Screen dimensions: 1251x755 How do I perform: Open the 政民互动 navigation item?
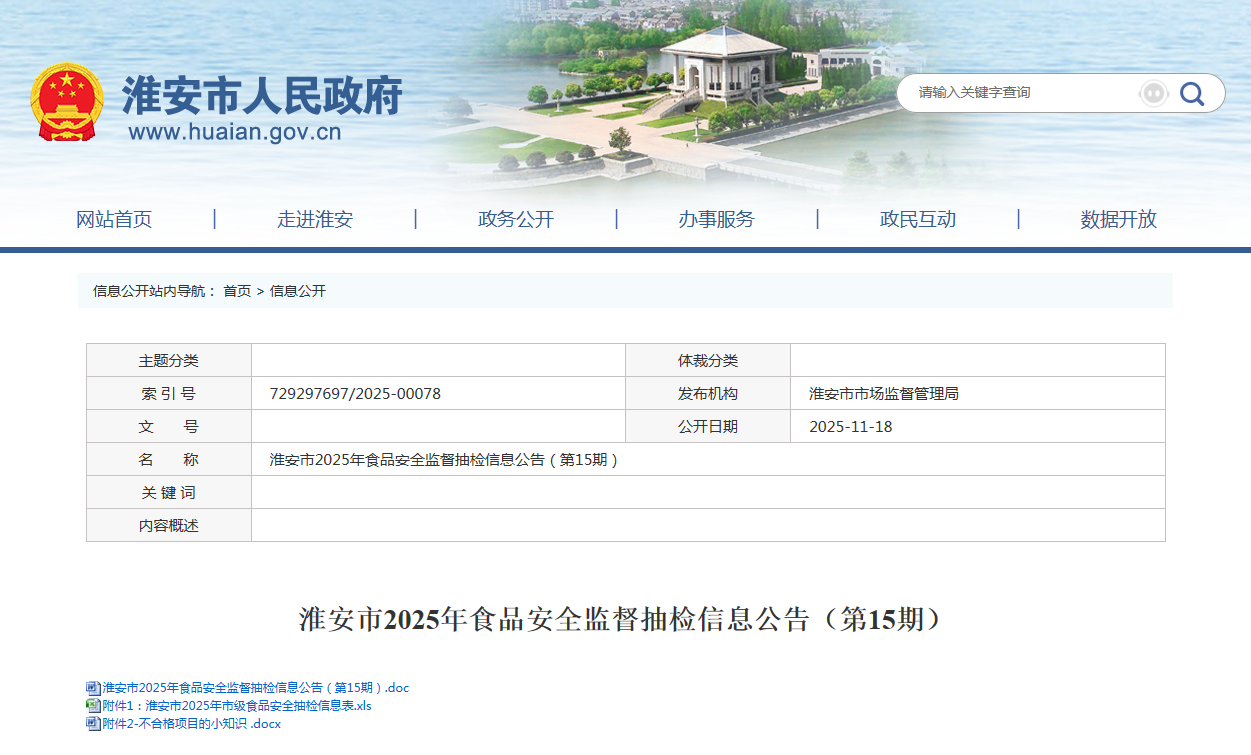918,220
